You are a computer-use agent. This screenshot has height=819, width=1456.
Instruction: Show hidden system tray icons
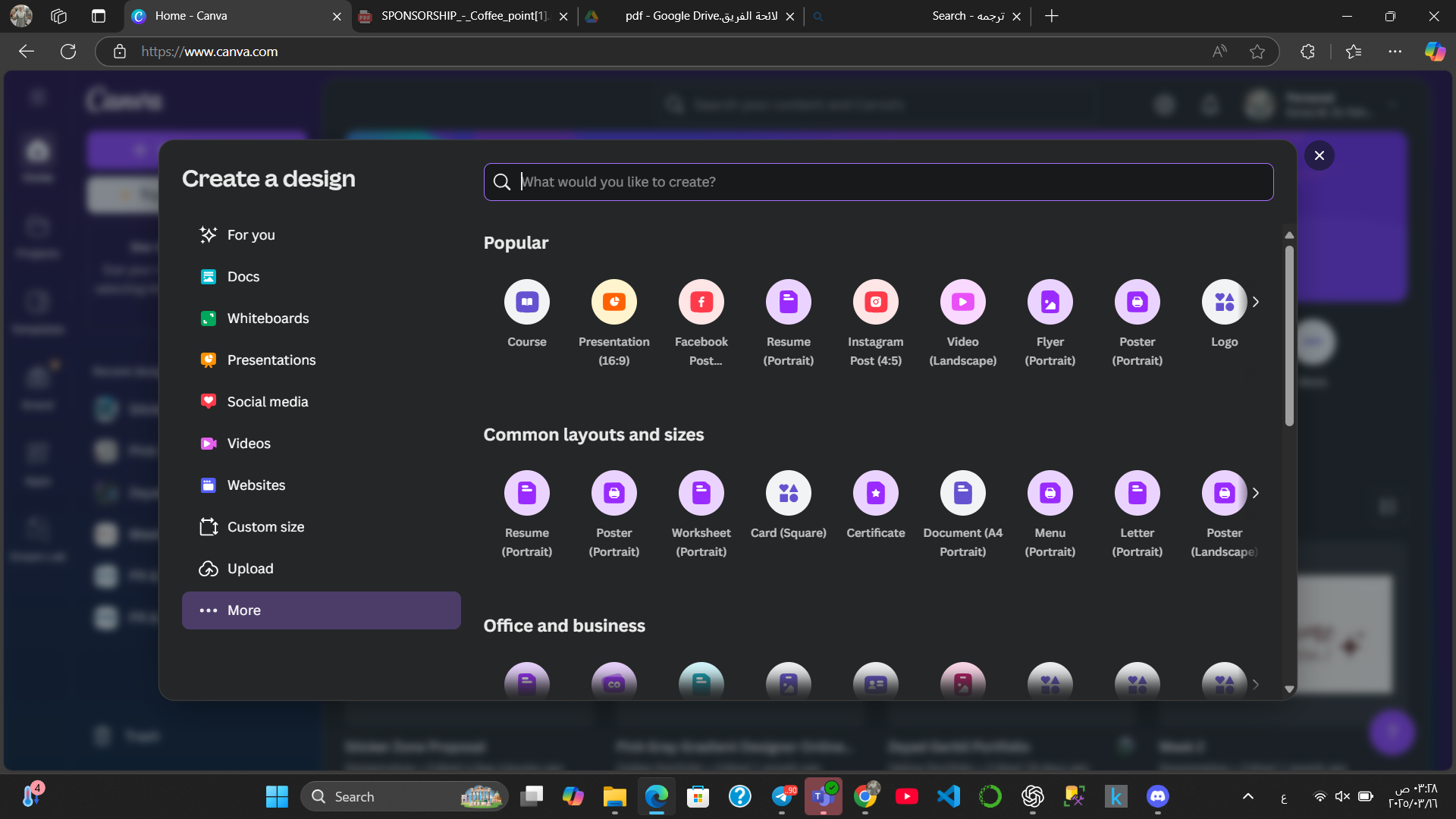click(1247, 796)
